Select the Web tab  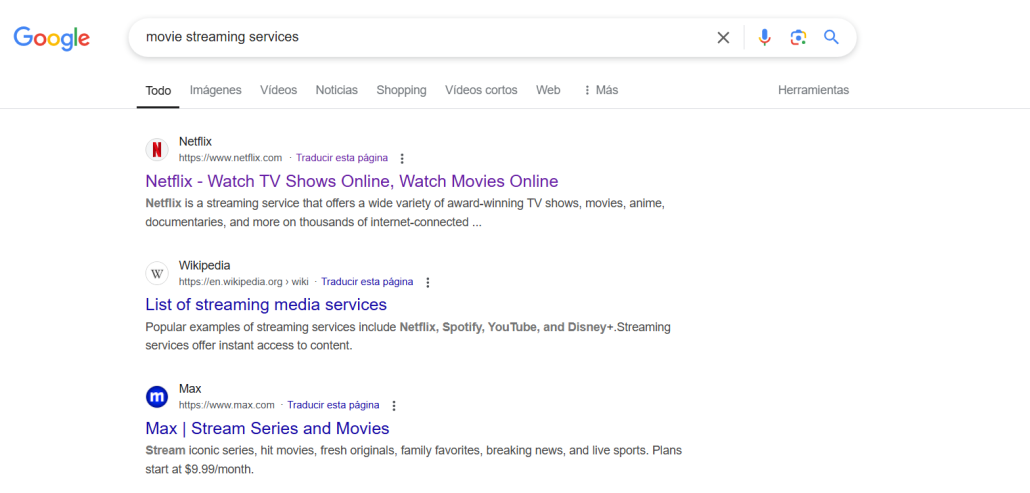548,90
